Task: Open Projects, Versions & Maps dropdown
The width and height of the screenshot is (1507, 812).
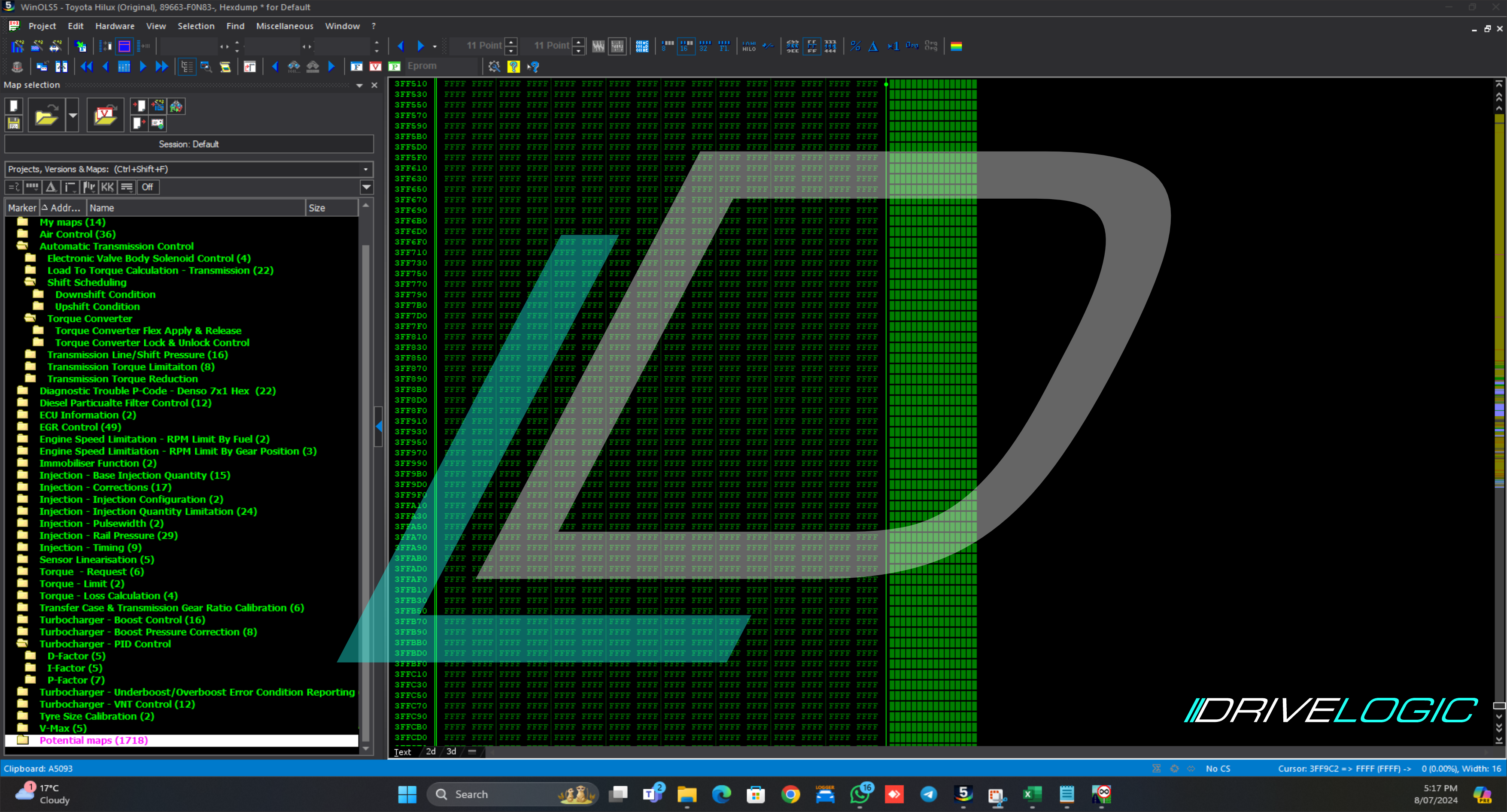Action: pyautogui.click(x=366, y=169)
